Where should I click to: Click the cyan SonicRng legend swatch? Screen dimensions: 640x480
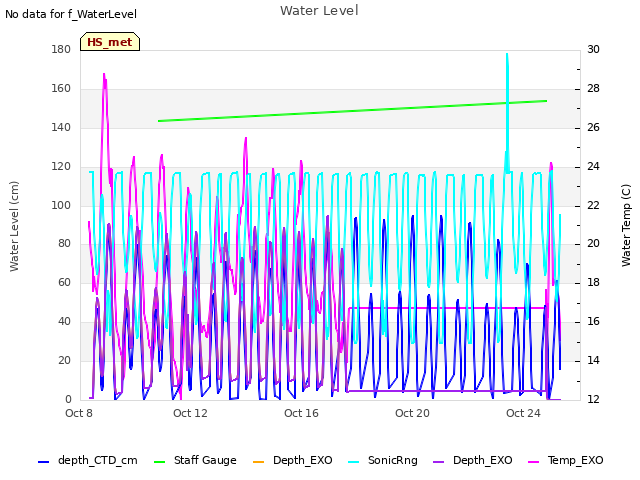coord(353,462)
